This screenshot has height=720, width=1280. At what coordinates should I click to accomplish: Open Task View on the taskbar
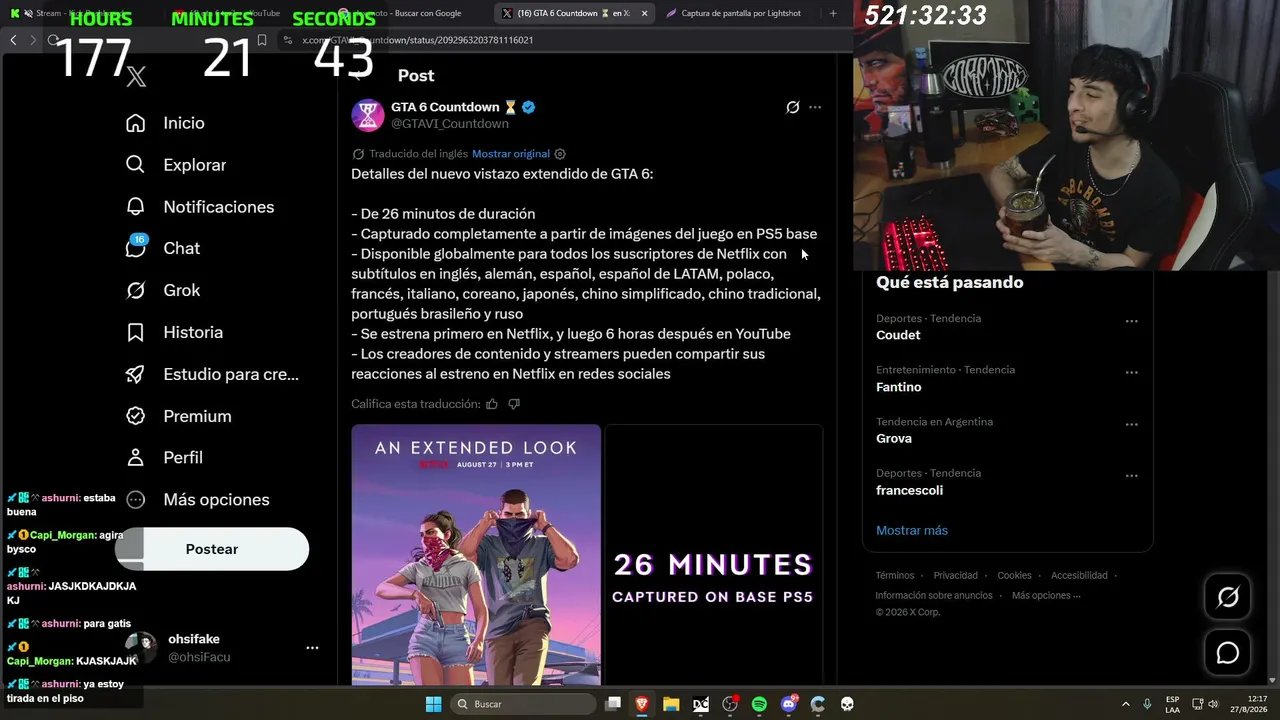[613, 704]
